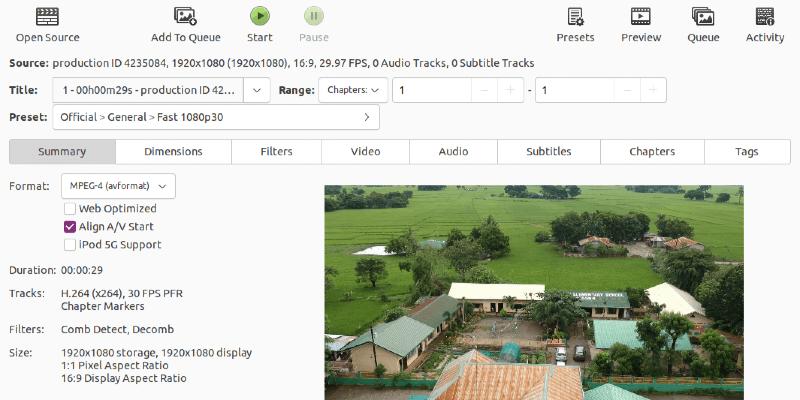
Task: Switch to the Subtitles tab
Action: pos(548,152)
